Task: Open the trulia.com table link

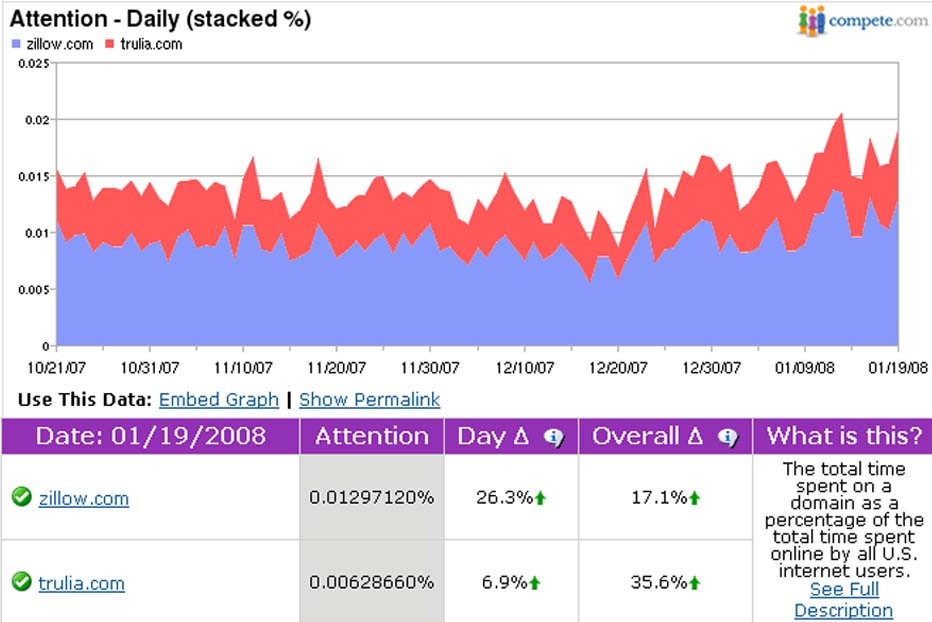Action: point(81,583)
